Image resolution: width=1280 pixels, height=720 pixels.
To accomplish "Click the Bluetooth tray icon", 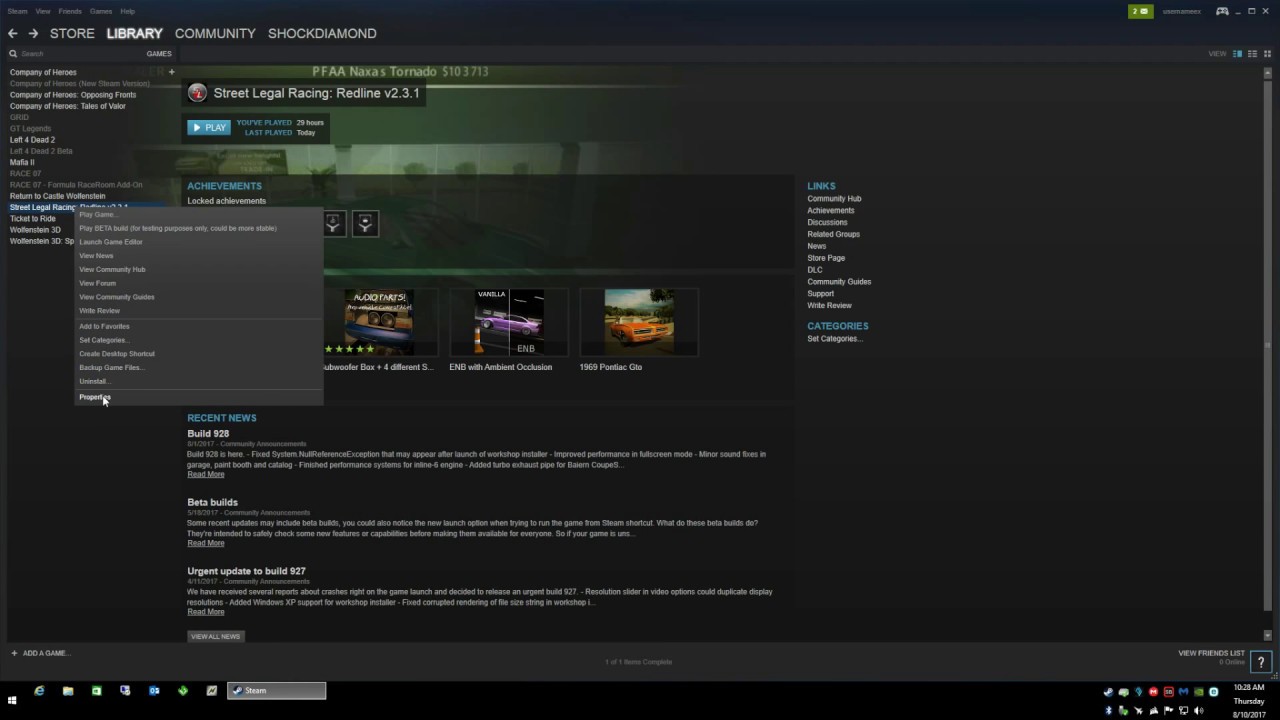I will pos(1108,711).
